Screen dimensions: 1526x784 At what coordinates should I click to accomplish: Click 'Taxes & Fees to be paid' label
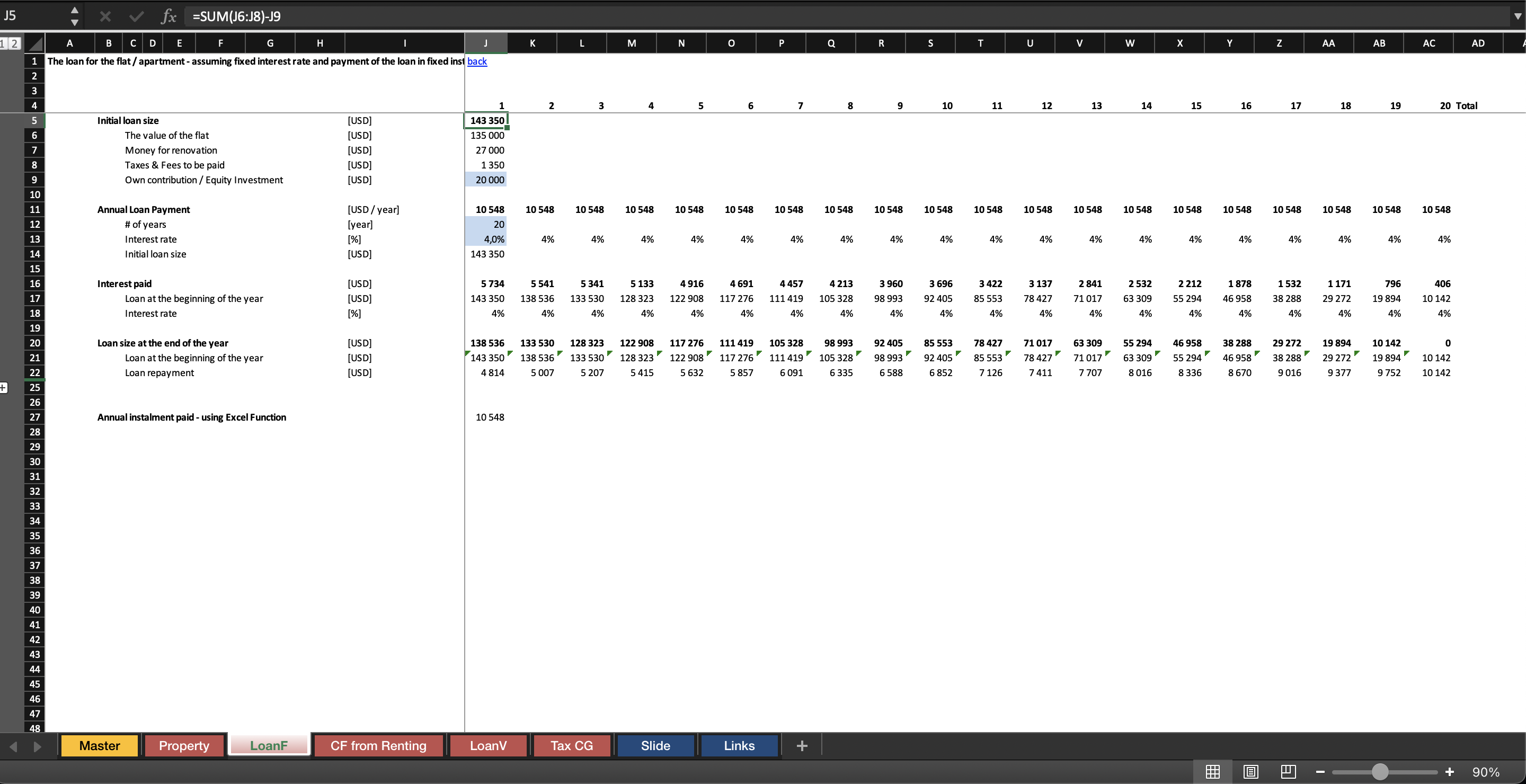(174, 165)
